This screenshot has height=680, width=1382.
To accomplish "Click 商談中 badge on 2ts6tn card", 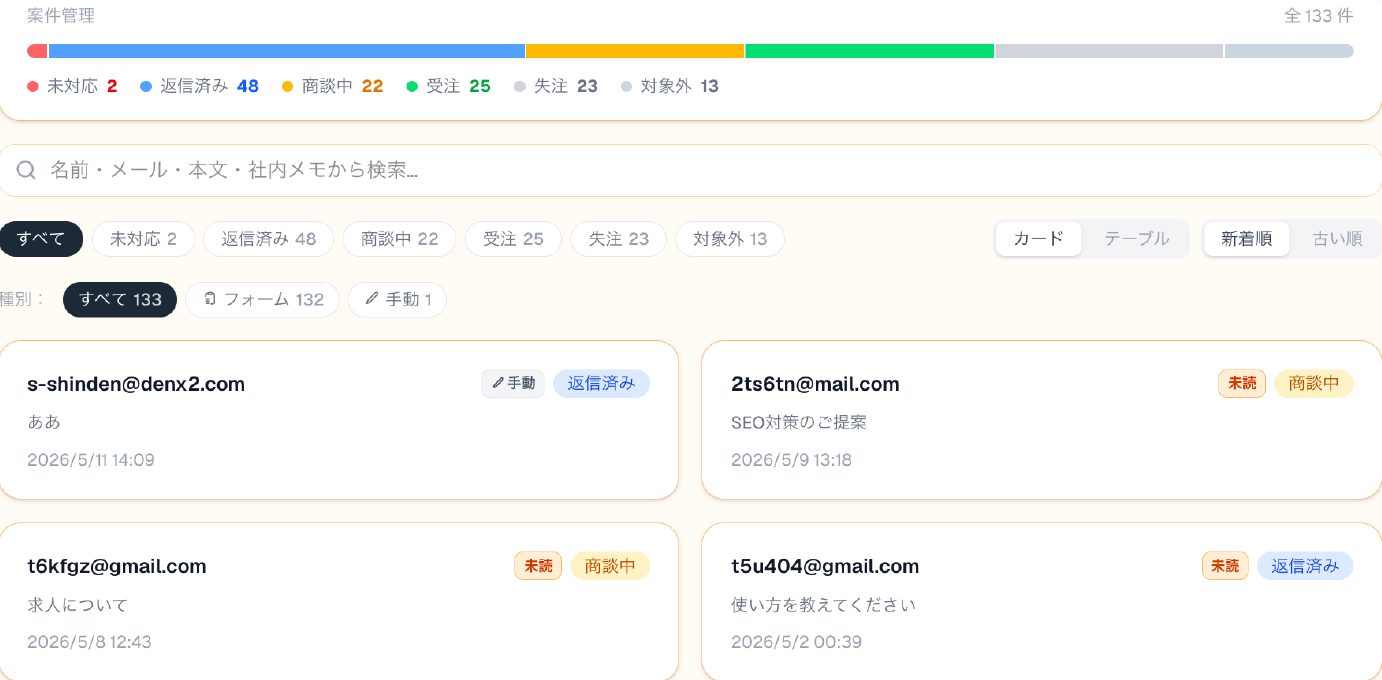I will [x=1314, y=383].
